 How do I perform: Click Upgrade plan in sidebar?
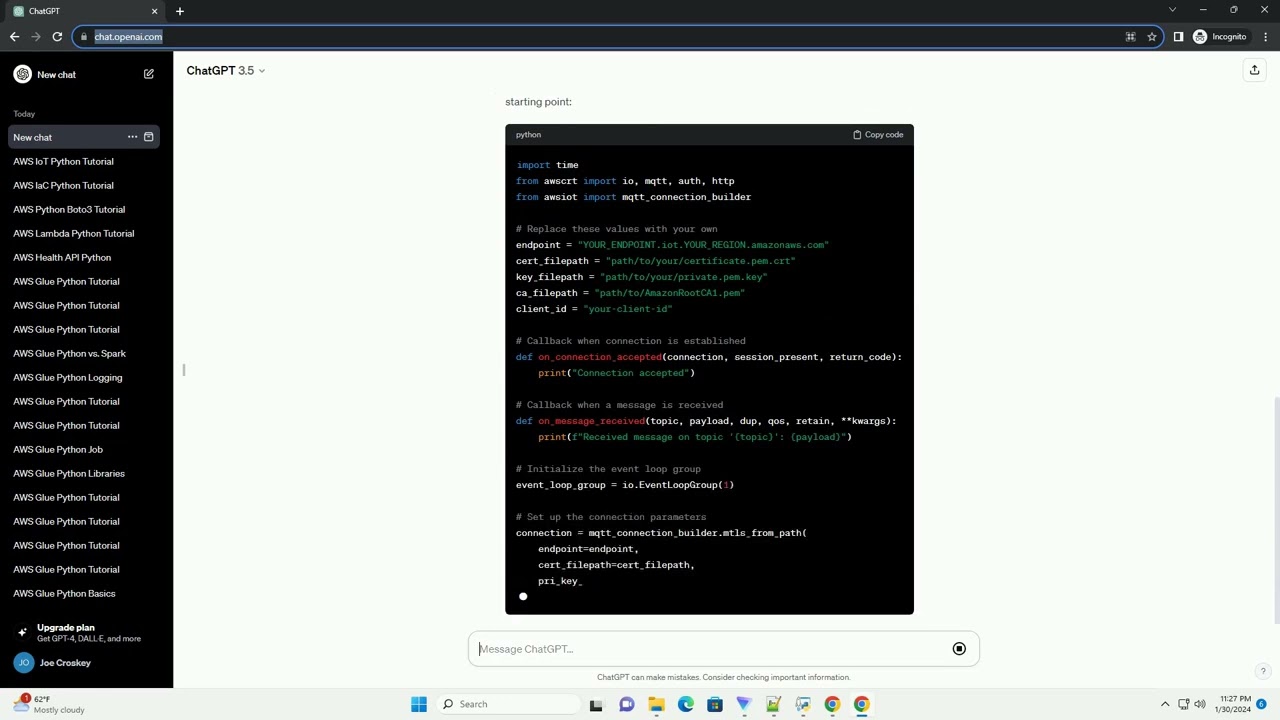pyautogui.click(x=85, y=632)
